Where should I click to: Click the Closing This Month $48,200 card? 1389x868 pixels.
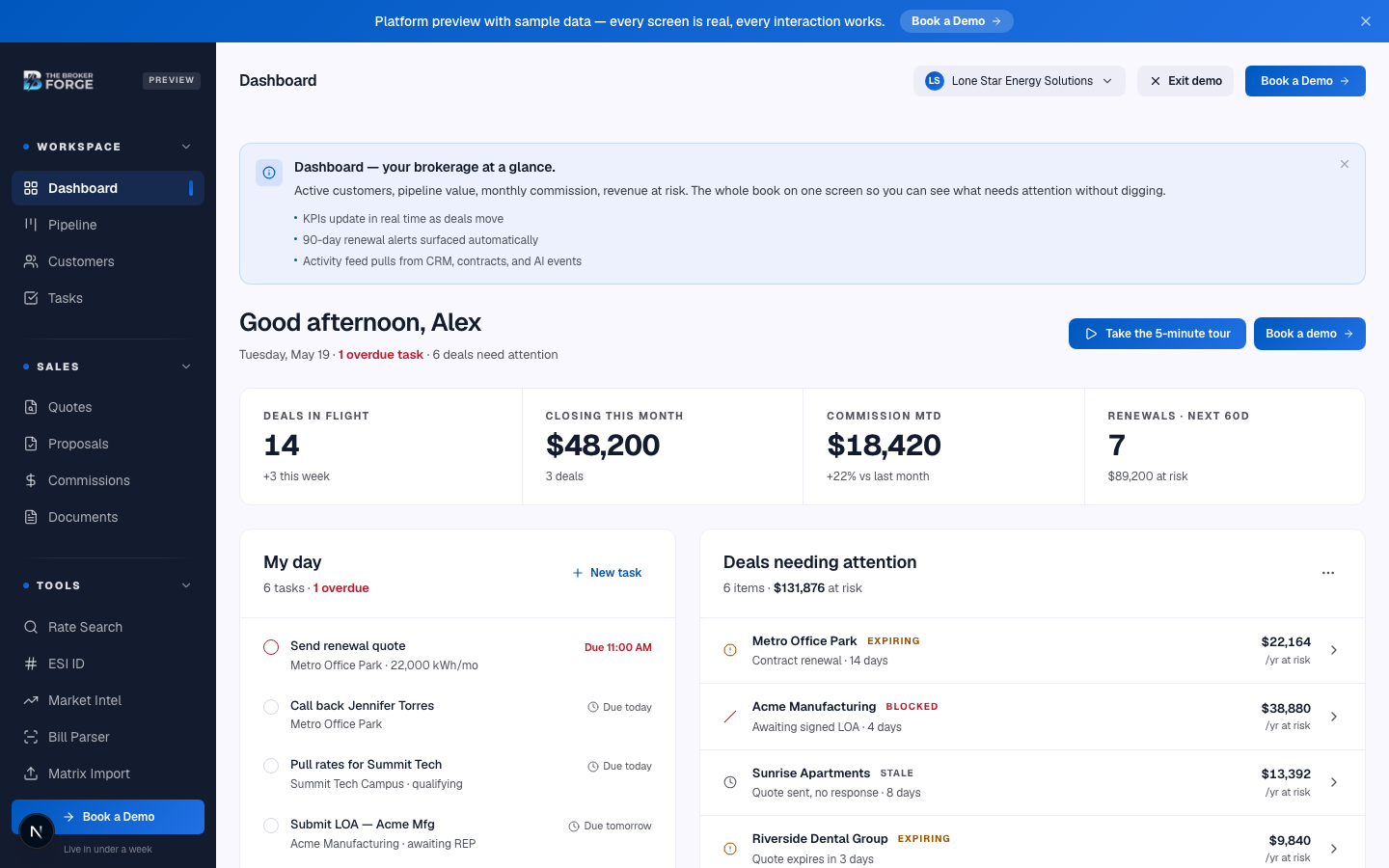[x=663, y=447]
